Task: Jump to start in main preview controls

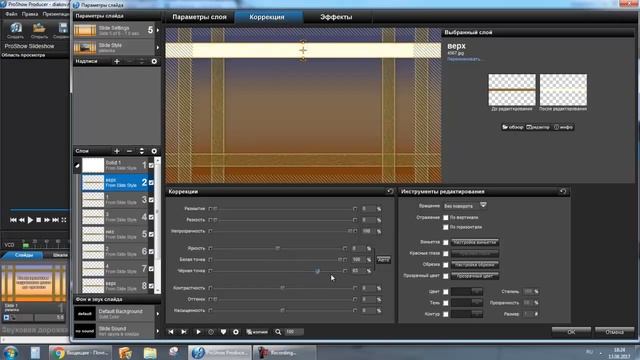Action: pos(13,220)
